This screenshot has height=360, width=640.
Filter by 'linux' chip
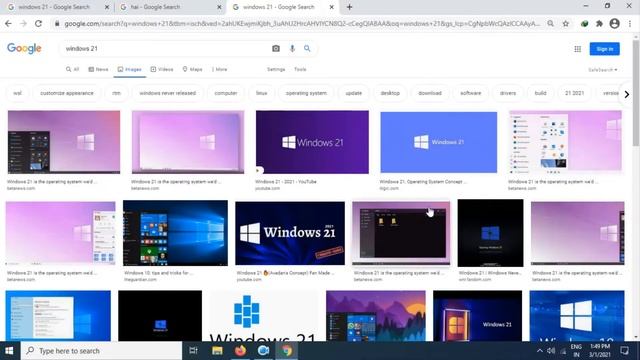(262, 93)
